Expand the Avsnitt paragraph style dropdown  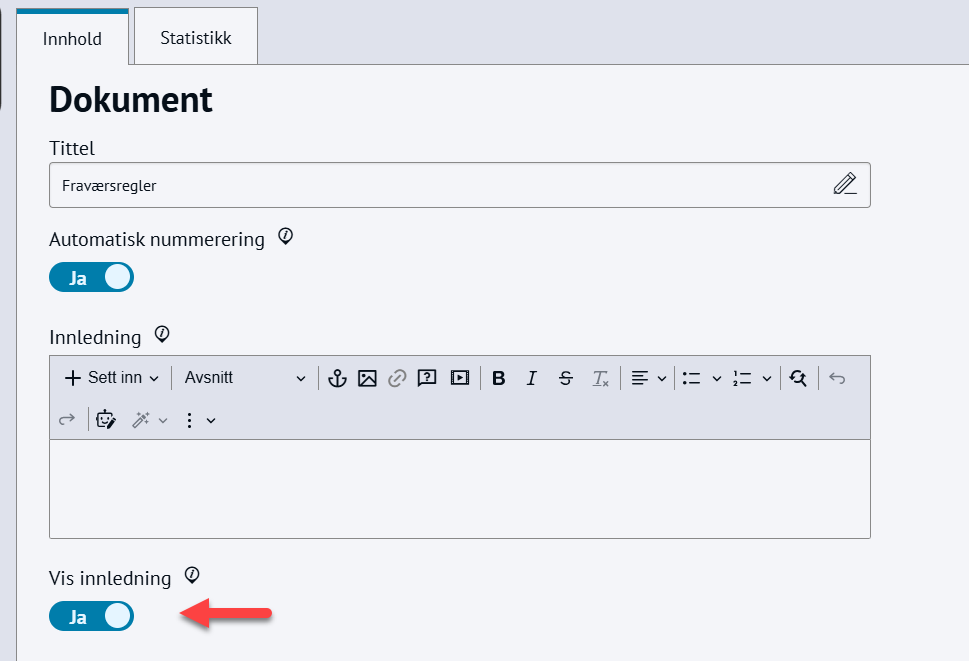click(x=245, y=378)
